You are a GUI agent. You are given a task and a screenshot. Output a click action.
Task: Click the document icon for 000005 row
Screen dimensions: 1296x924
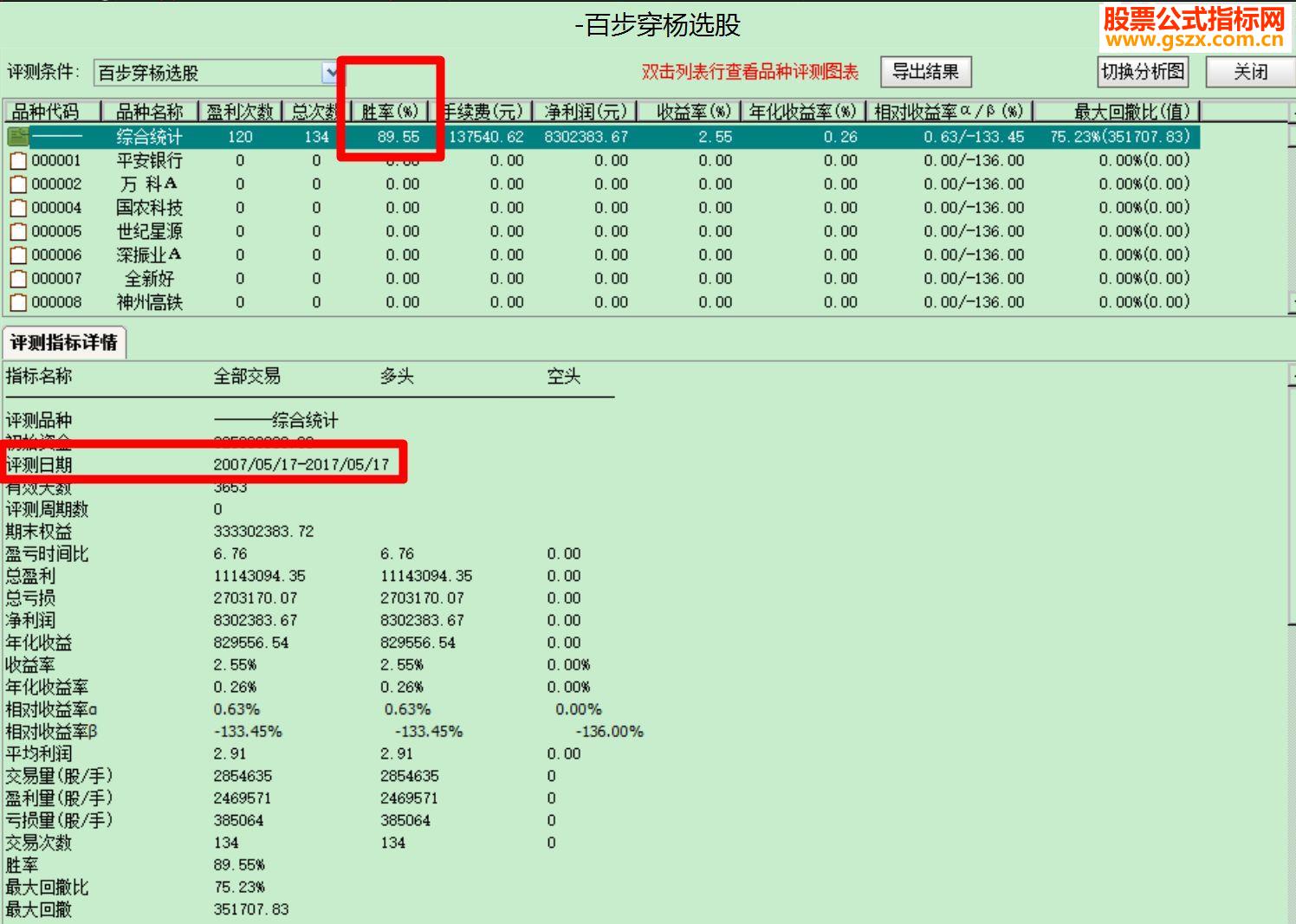pyautogui.click(x=17, y=231)
